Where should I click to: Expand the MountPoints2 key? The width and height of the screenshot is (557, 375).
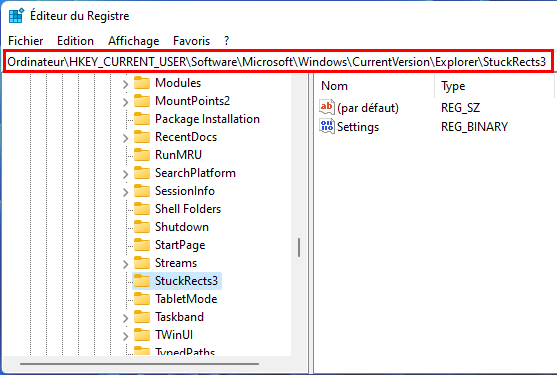(125, 102)
